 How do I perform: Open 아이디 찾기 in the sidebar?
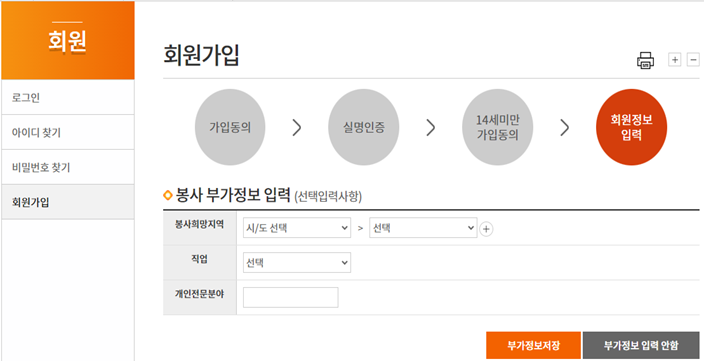coord(68,132)
